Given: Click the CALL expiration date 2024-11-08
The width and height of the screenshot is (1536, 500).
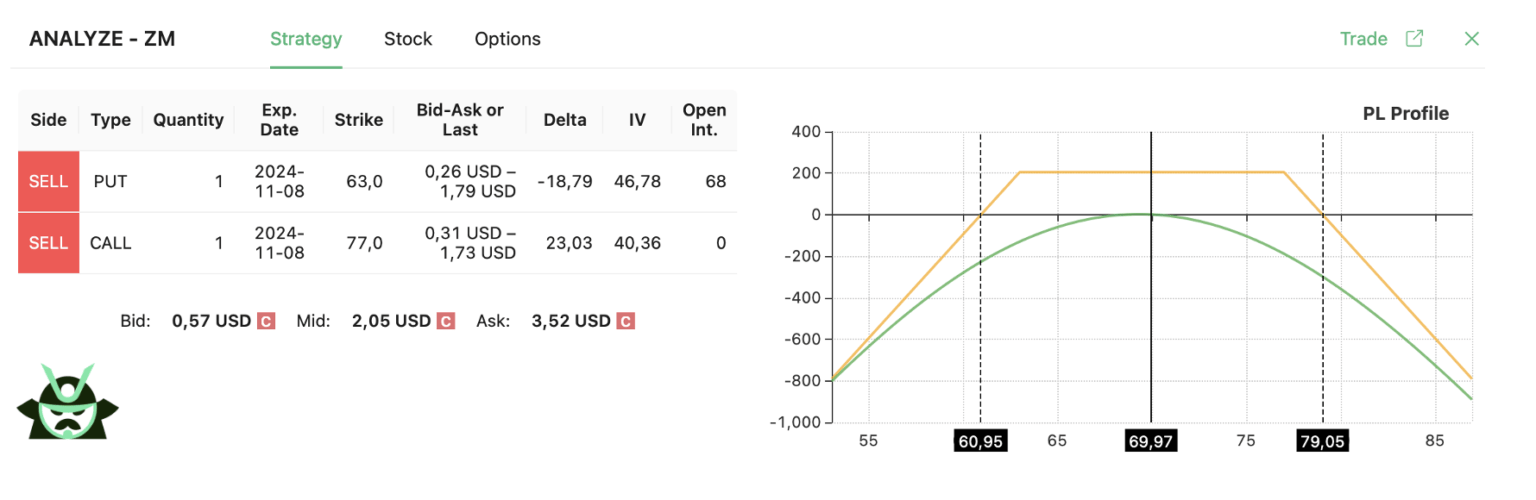Looking at the screenshot, I should tap(280, 243).
